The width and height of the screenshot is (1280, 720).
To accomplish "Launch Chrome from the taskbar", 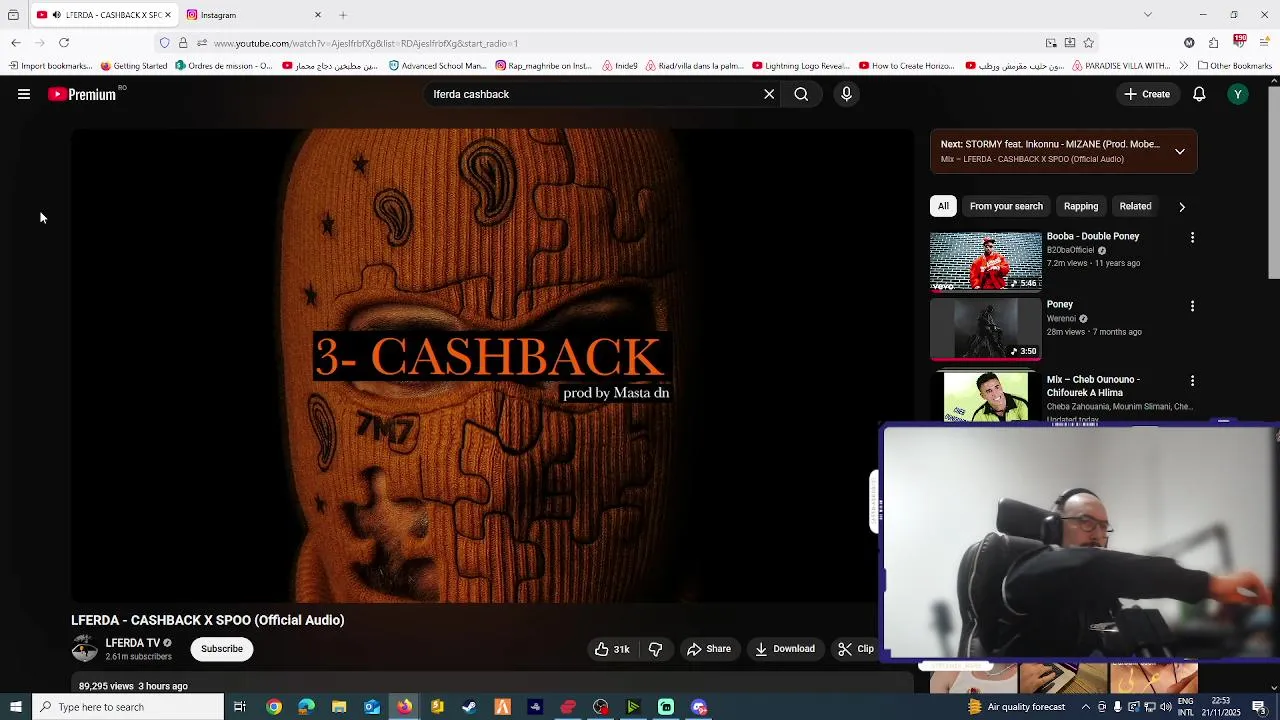I will [274, 707].
